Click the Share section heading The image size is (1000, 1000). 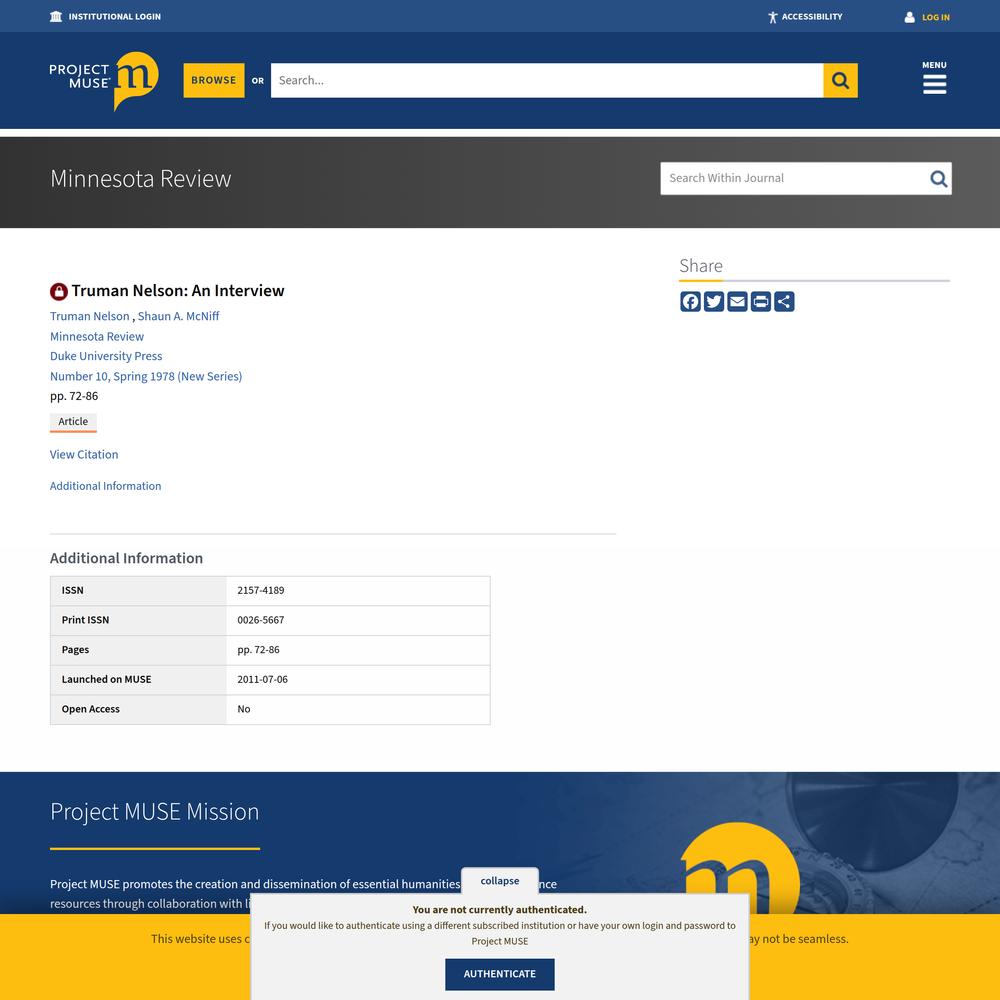[x=701, y=266]
